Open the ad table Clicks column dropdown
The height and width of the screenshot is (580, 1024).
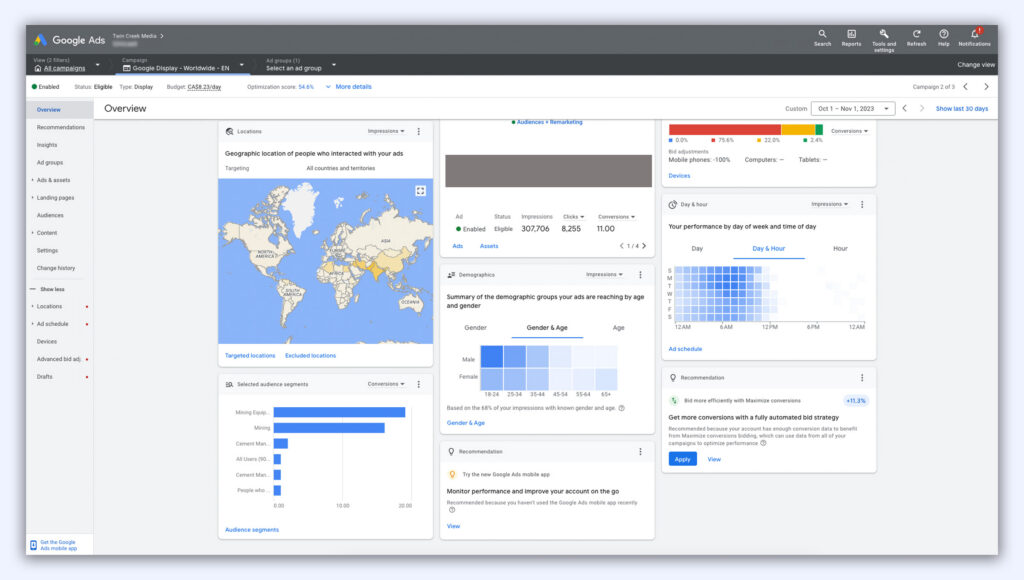click(573, 217)
